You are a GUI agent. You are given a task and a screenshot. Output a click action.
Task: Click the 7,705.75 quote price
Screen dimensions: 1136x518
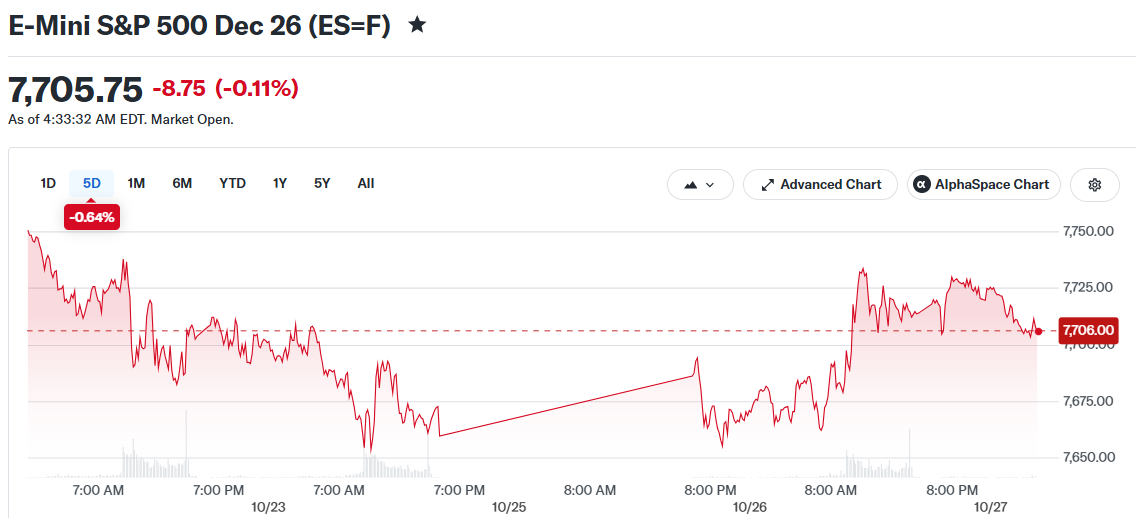[75, 89]
